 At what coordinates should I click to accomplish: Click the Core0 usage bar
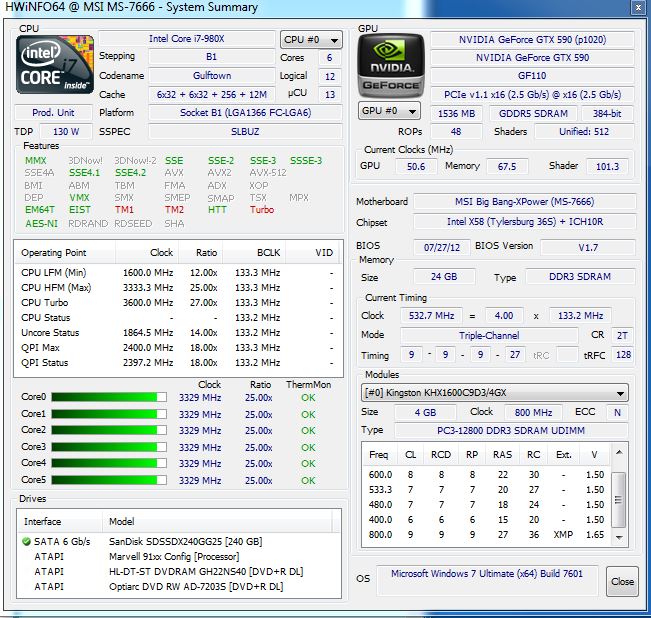tap(109, 397)
